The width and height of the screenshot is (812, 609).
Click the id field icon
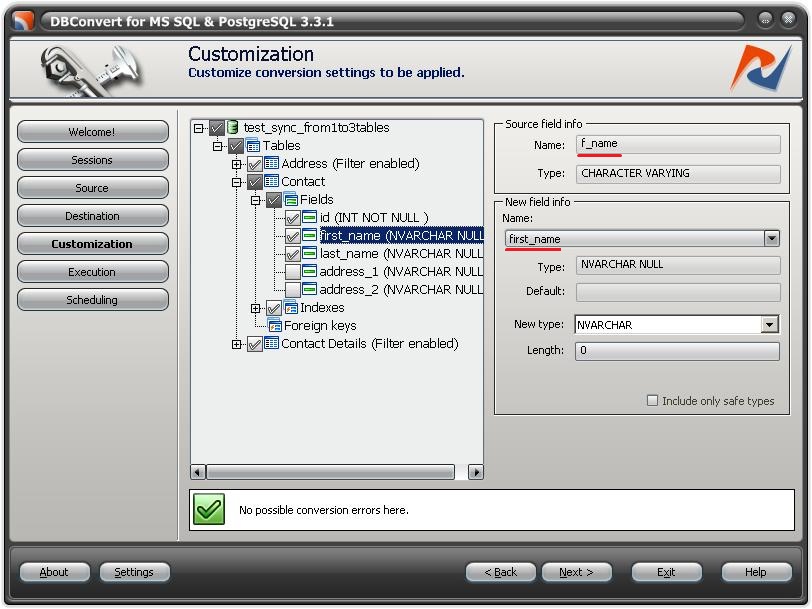[310, 217]
